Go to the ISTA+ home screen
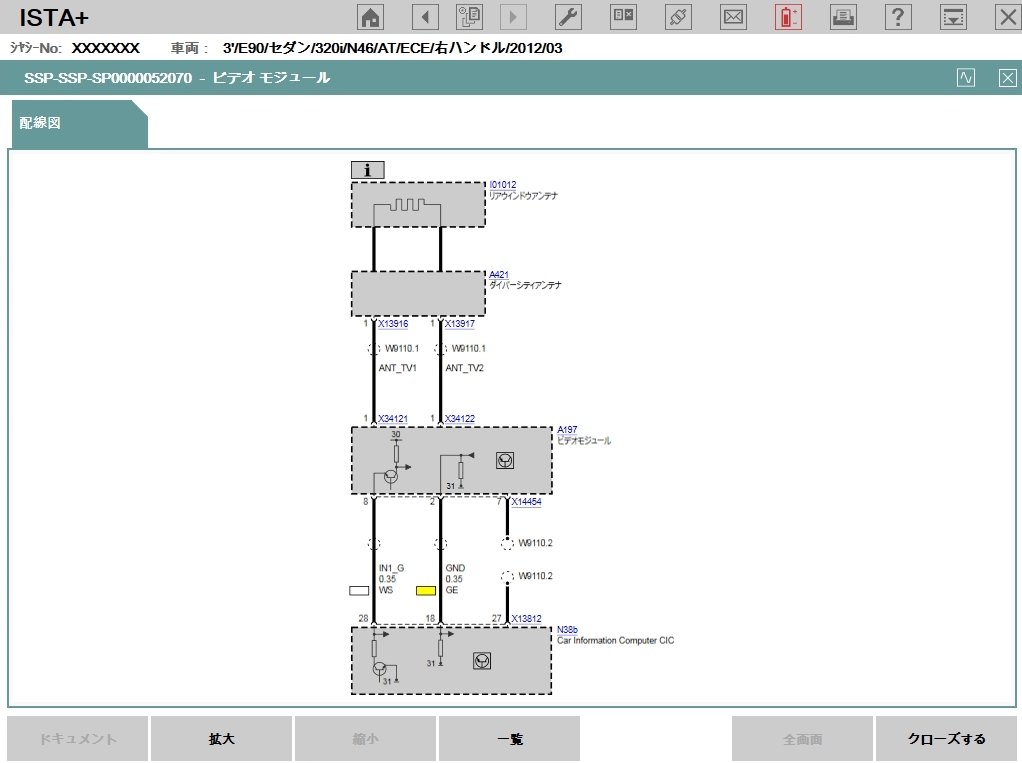1022x763 pixels. click(370, 17)
